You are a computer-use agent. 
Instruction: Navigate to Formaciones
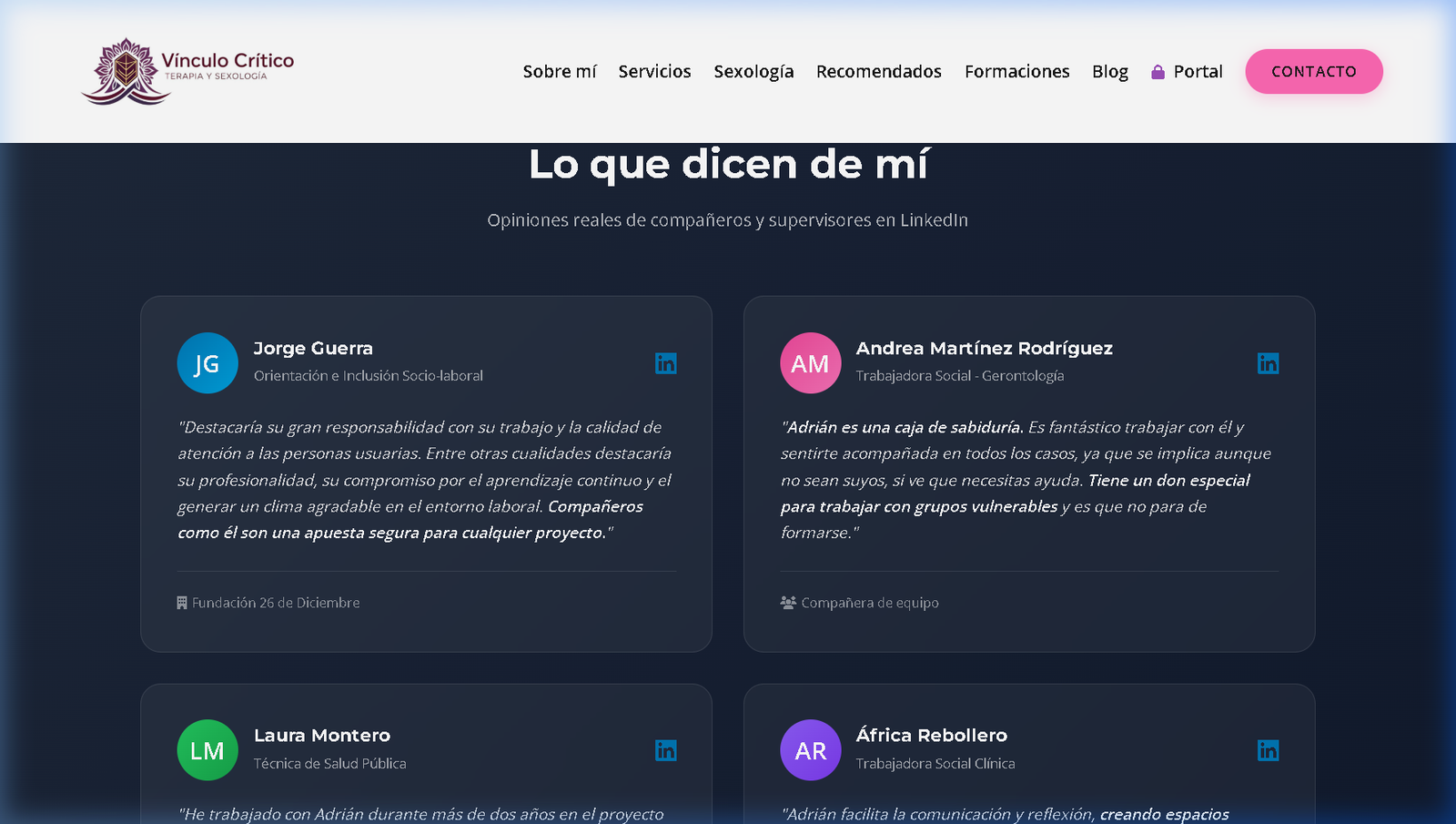[1017, 71]
